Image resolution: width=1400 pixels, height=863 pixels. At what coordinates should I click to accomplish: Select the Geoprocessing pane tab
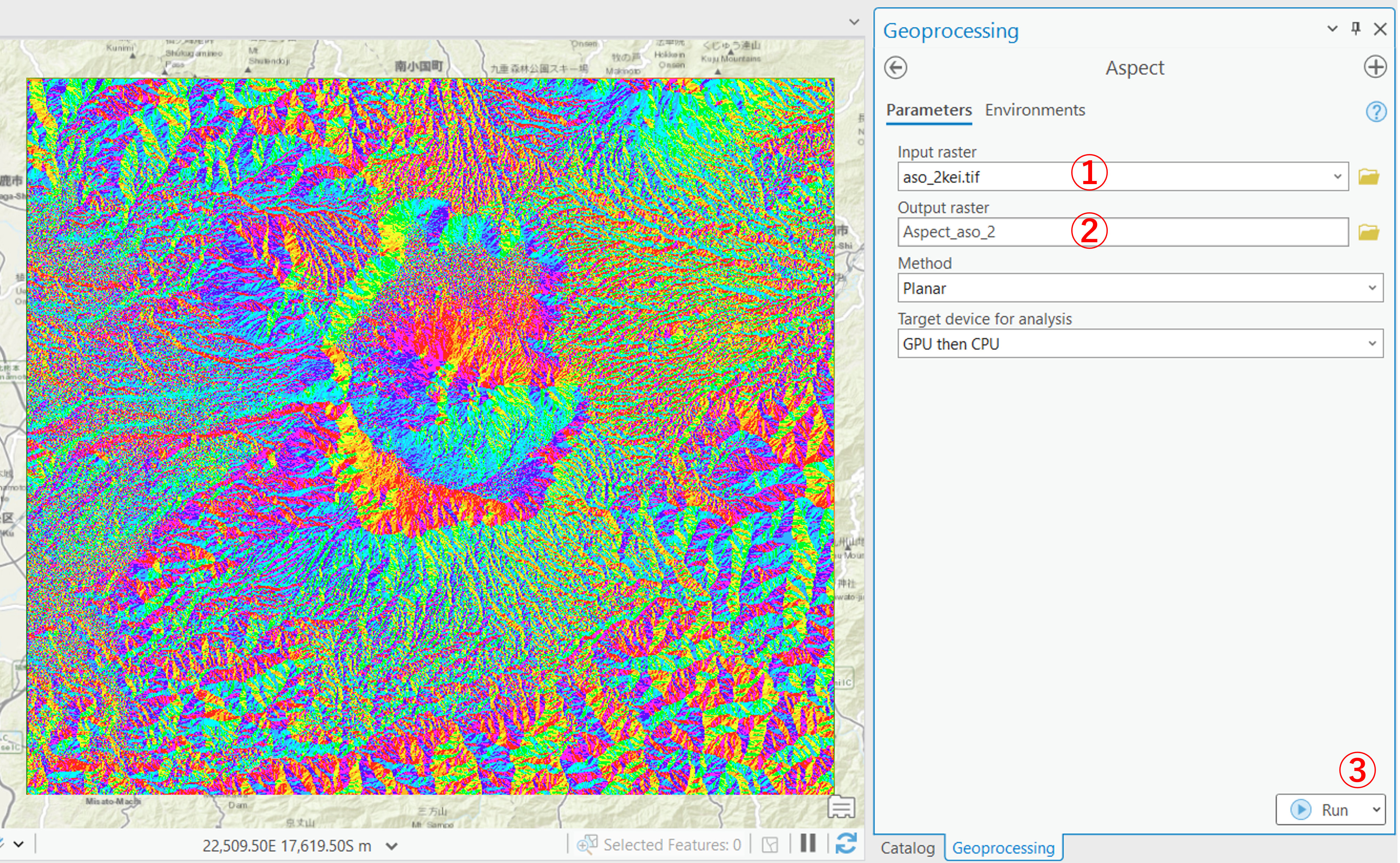point(1003,848)
